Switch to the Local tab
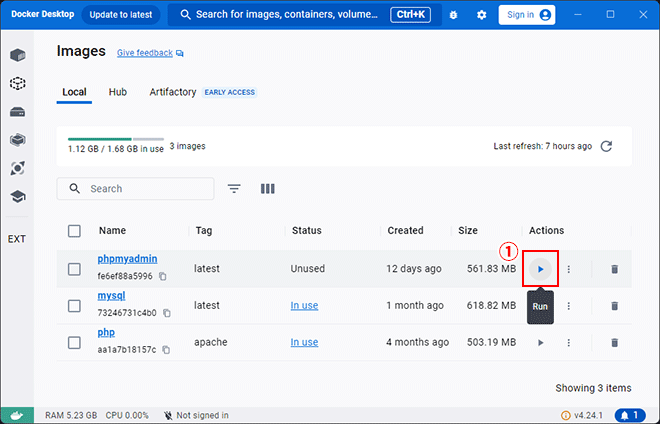Viewport: 660px width, 424px height. coord(74,92)
